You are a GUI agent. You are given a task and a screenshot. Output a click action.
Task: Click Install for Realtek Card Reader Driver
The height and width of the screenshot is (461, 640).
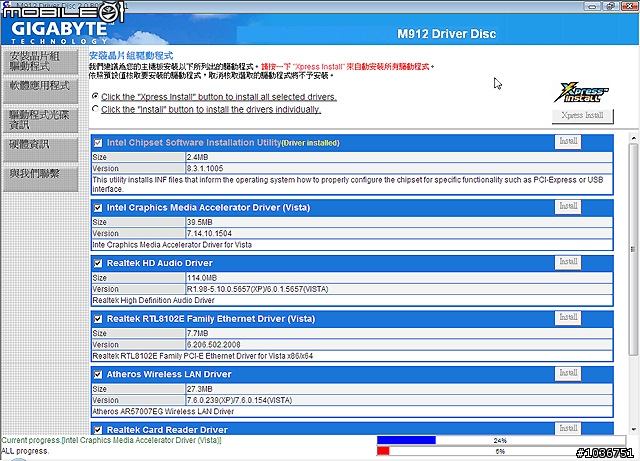[x=568, y=428]
